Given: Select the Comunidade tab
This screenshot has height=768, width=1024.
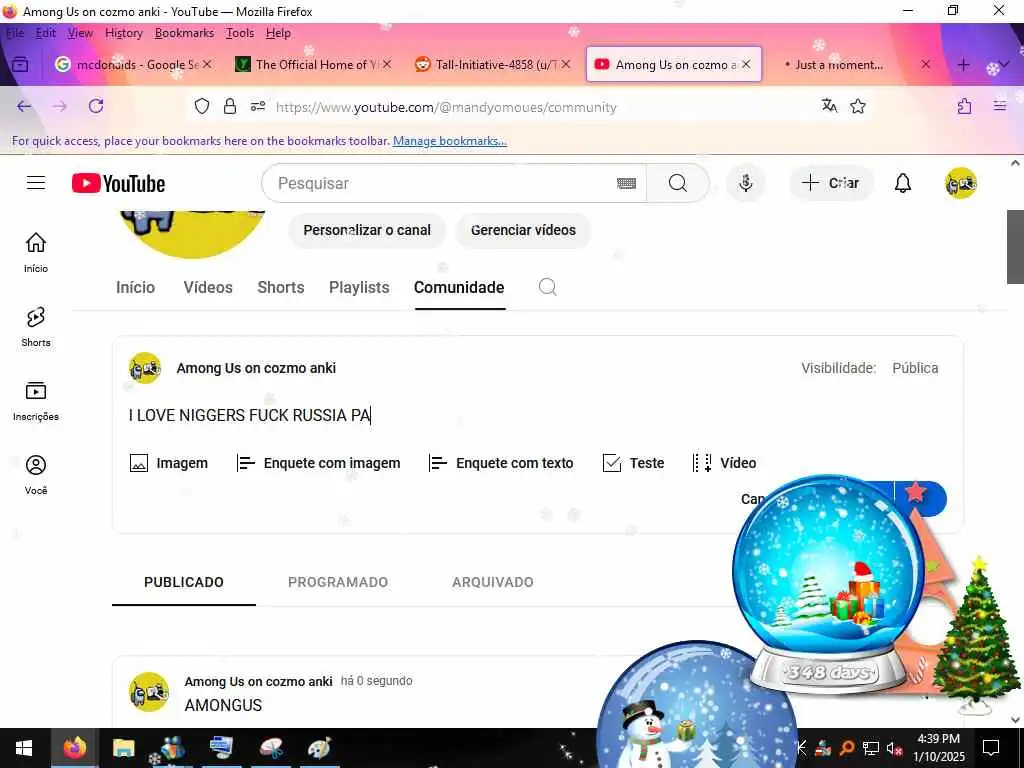Looking at the screenshot, I should click(x=459, y=287).
